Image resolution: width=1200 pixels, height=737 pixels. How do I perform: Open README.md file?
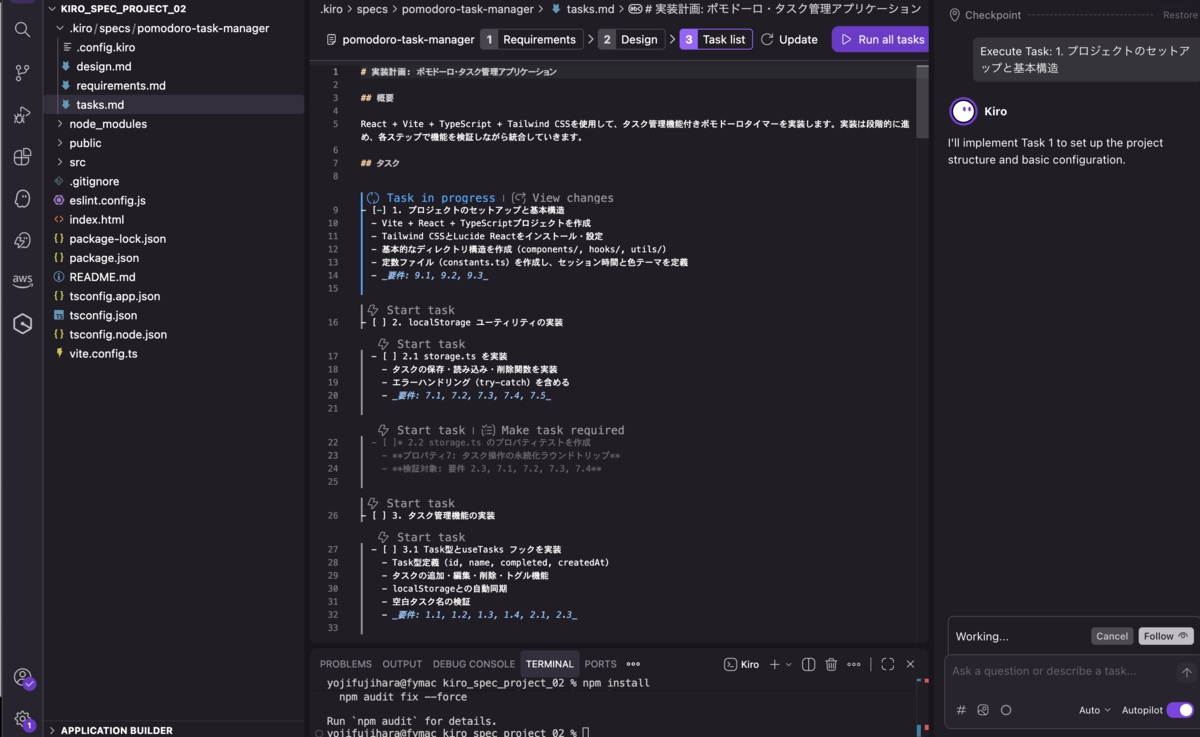102,277
